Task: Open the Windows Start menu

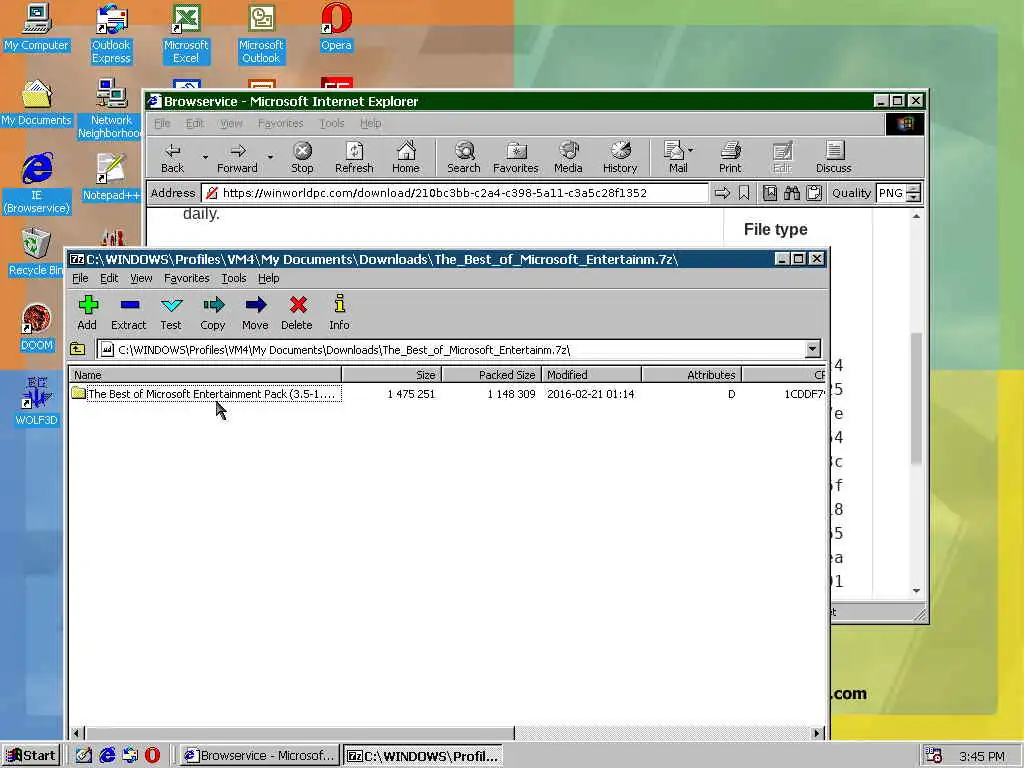Action: (x=31, y=756)
